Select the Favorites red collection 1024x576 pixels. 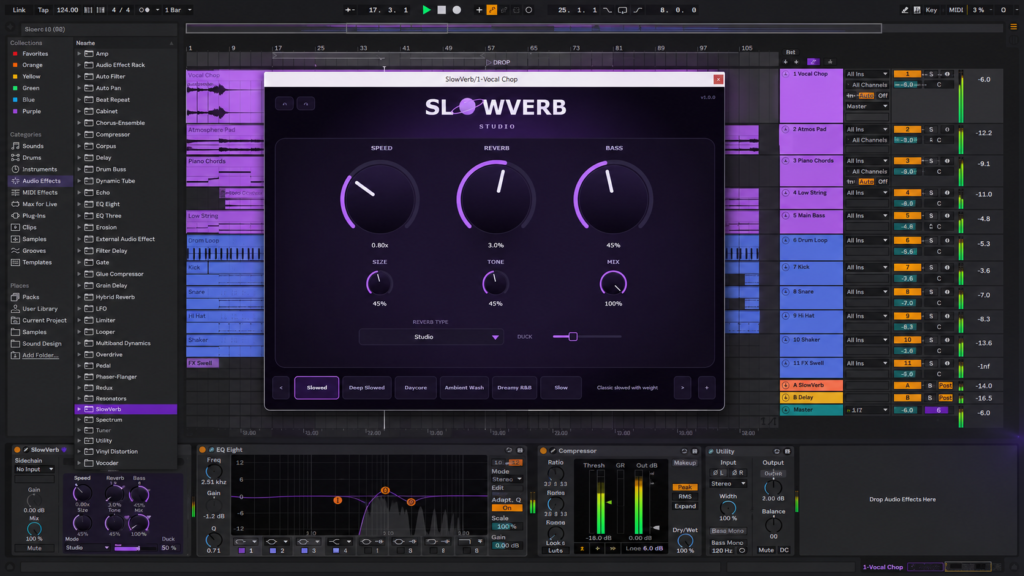35,54
